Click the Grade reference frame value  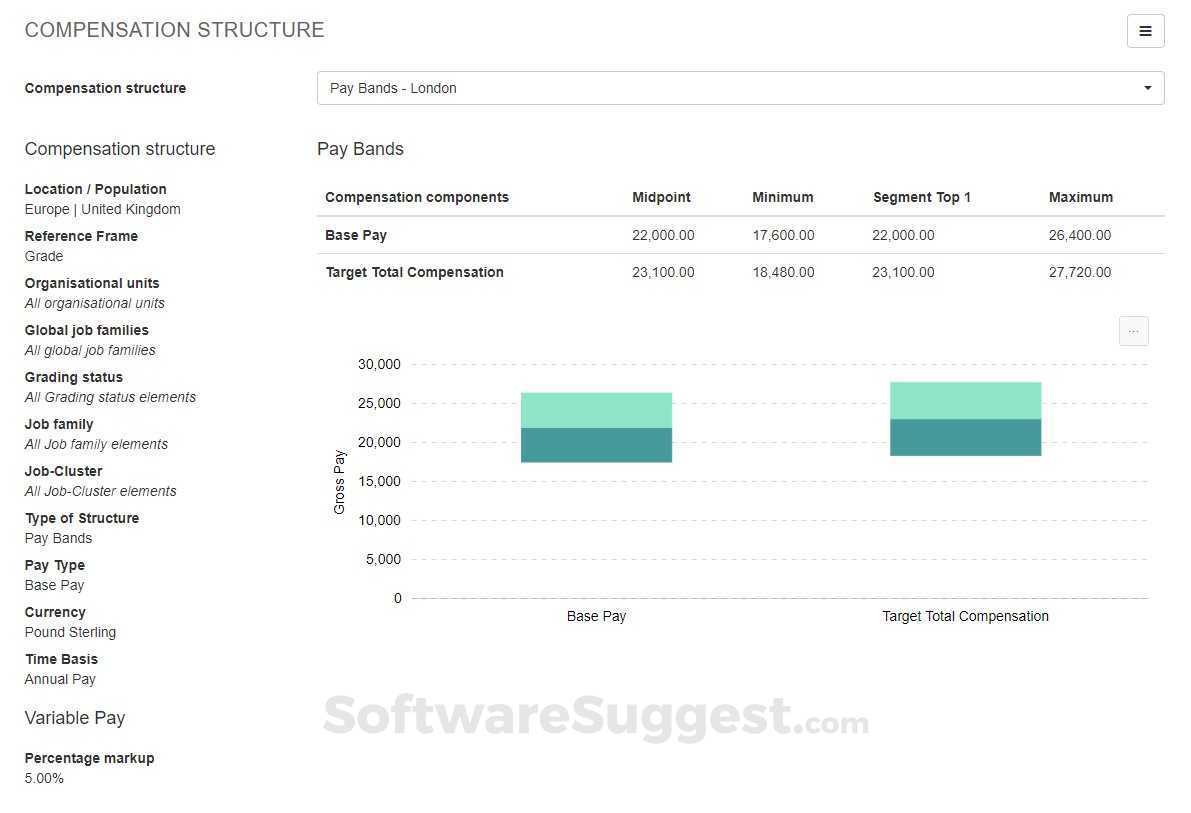[43, 256]
